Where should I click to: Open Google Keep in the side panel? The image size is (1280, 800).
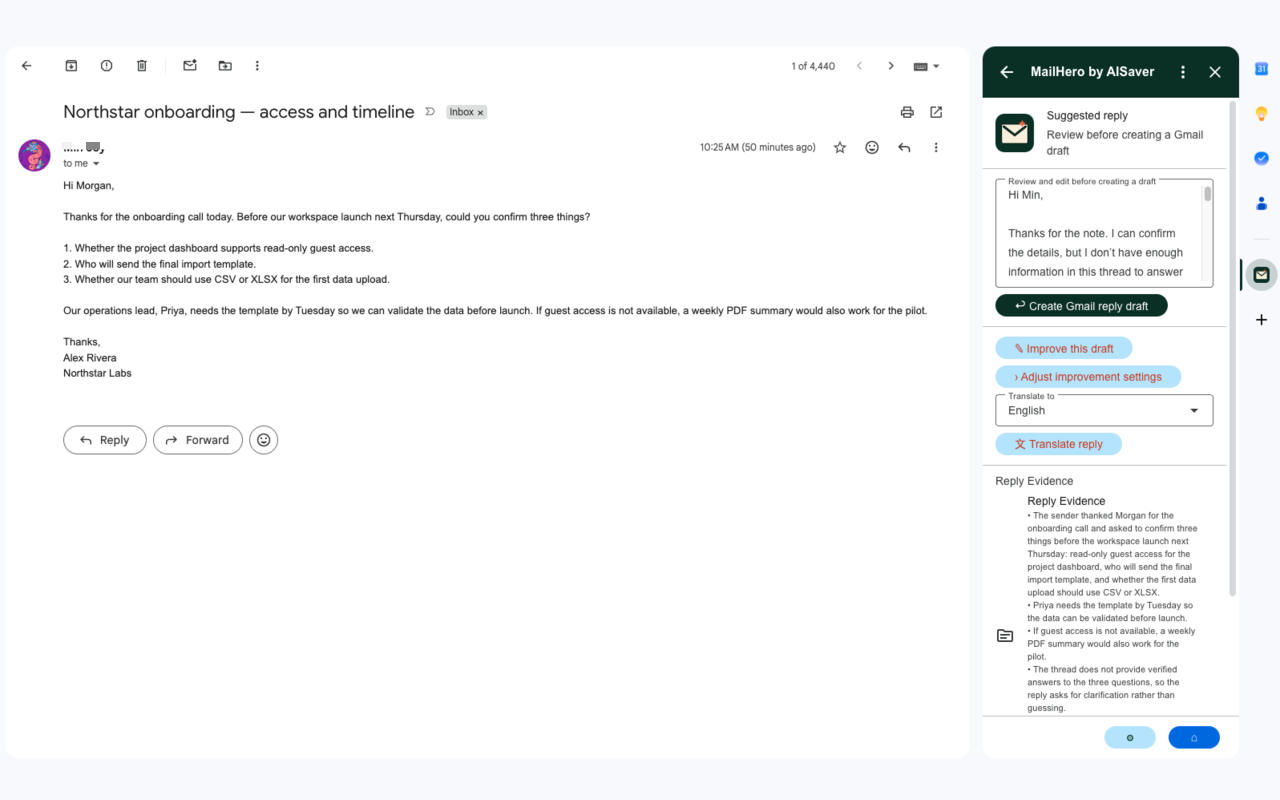pyautogui.click(x=1261, y=114)
